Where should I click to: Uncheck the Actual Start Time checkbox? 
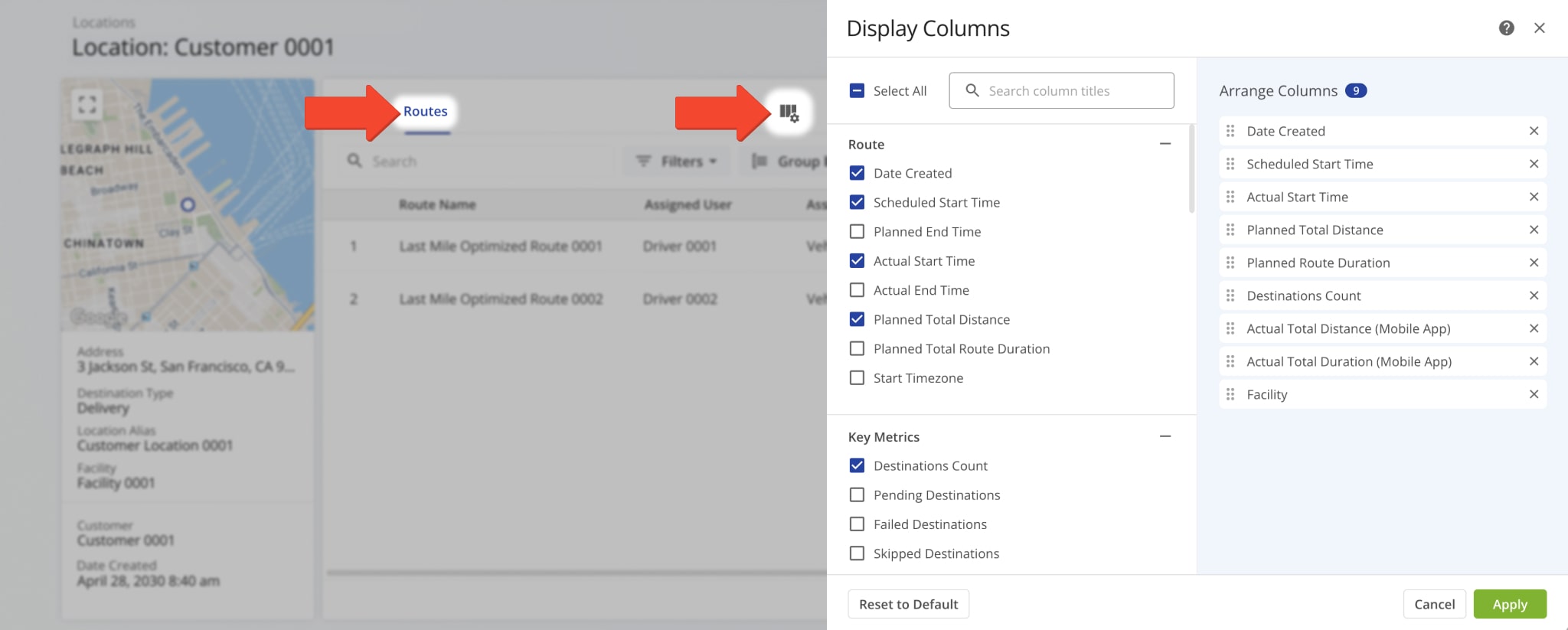(857, 261)
